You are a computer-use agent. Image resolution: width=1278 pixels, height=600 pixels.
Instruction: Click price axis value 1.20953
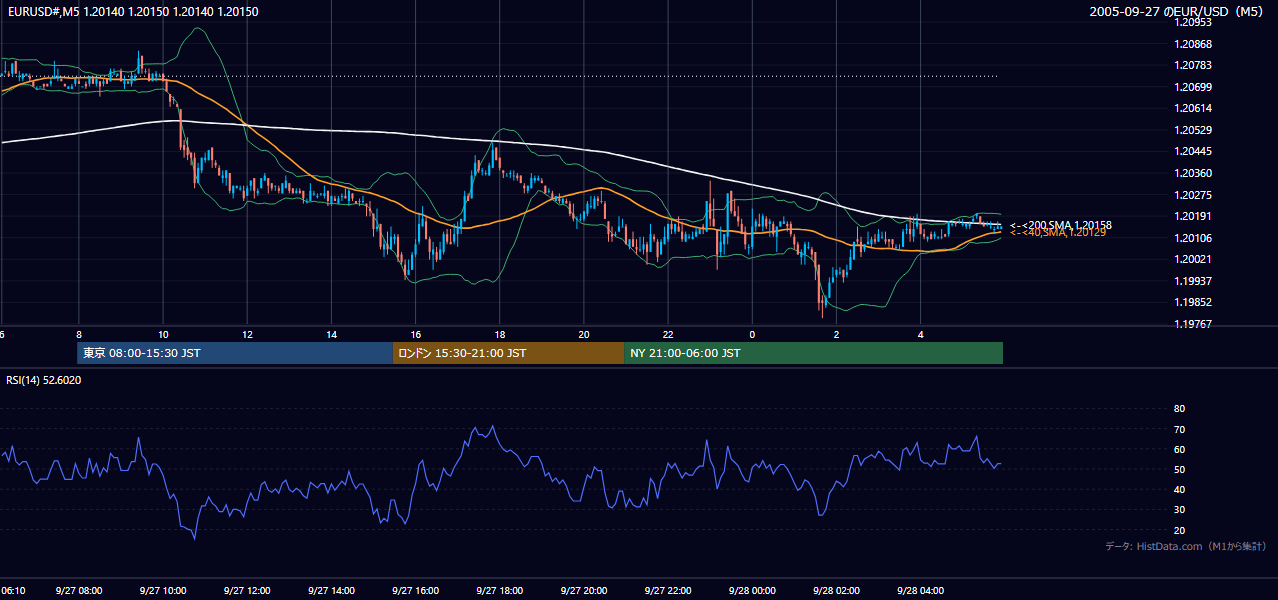[1194, 22]
